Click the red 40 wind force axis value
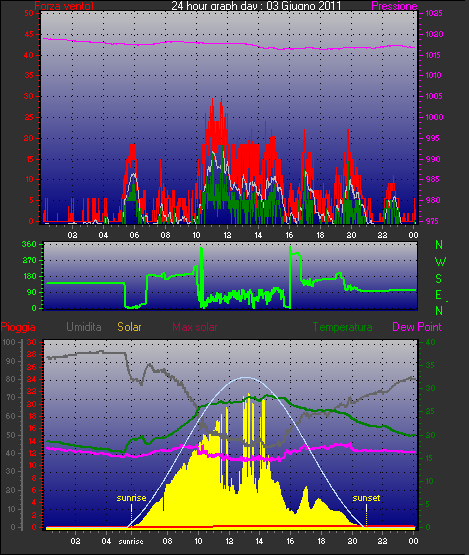 pyautogui.click(x=29, y=55)
